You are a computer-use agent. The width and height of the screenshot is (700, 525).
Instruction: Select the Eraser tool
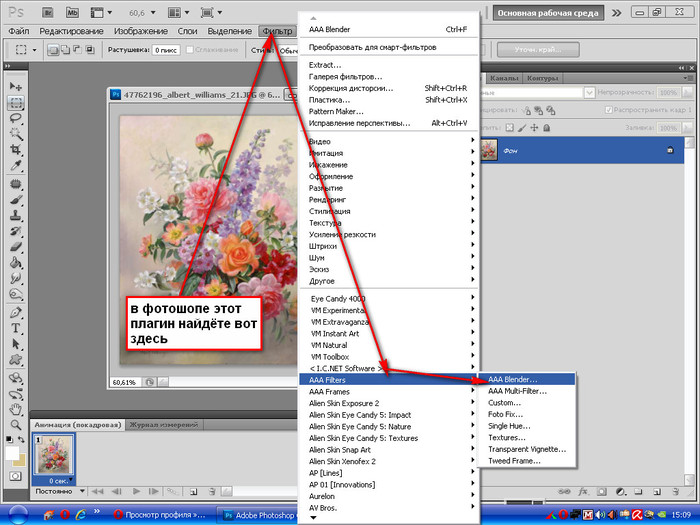(16, 246)
